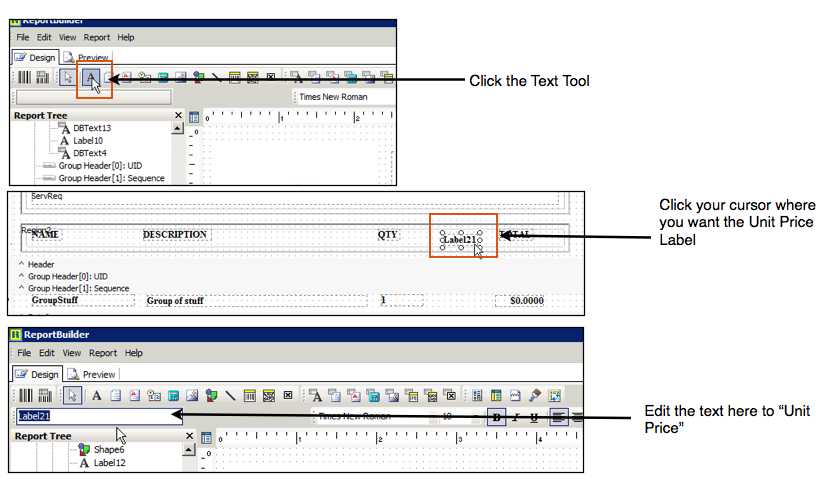Screen dimensions: 837x491
Task: Pick the DBImage tool in bottom ReportBuilder toolbar
Action: 392,396
